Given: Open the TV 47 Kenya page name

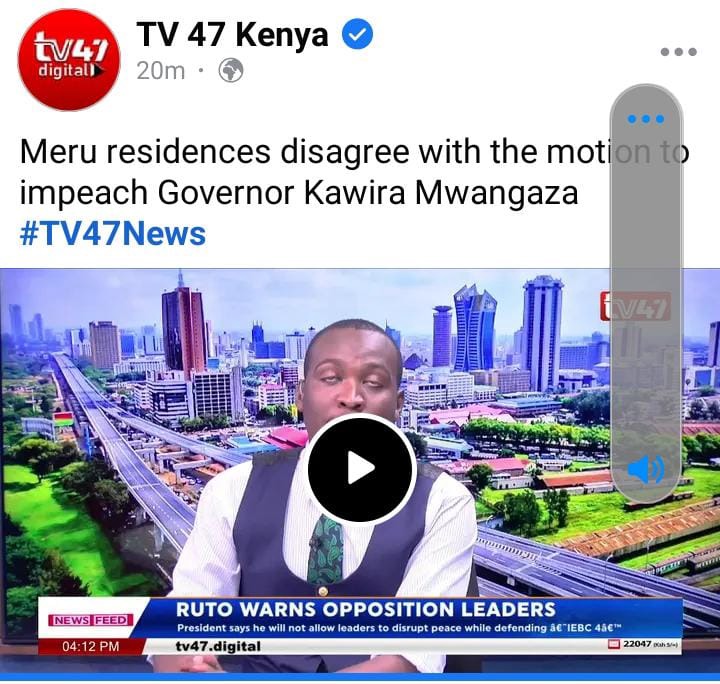Looking at the screenshot, I should (232, 35).
